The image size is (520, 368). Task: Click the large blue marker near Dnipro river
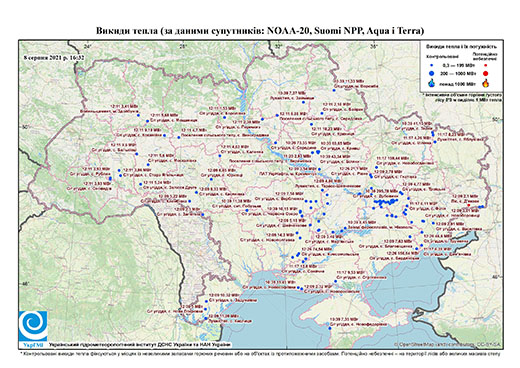[x=318, y=152]
